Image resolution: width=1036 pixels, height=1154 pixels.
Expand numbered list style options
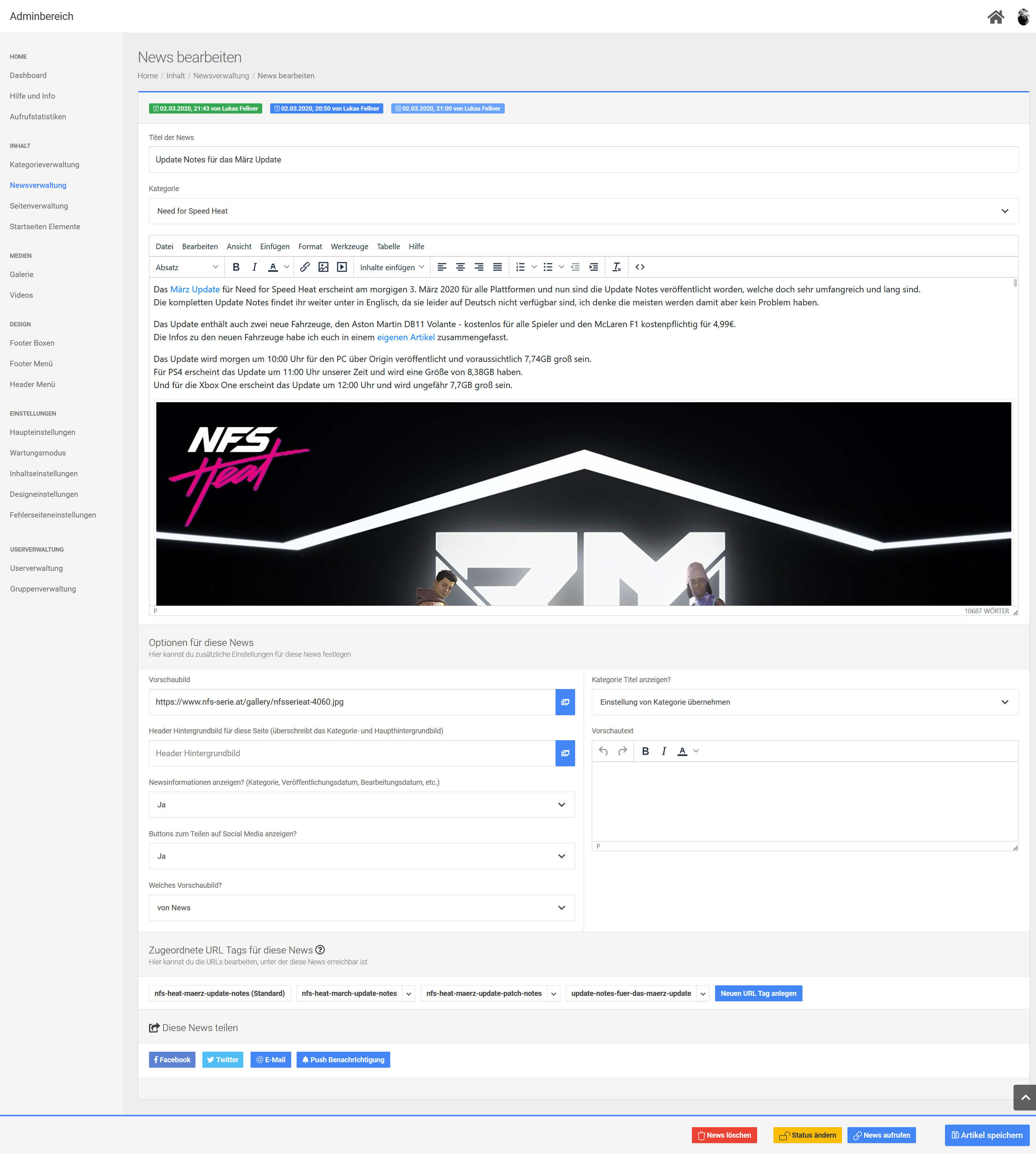(534, 267)
